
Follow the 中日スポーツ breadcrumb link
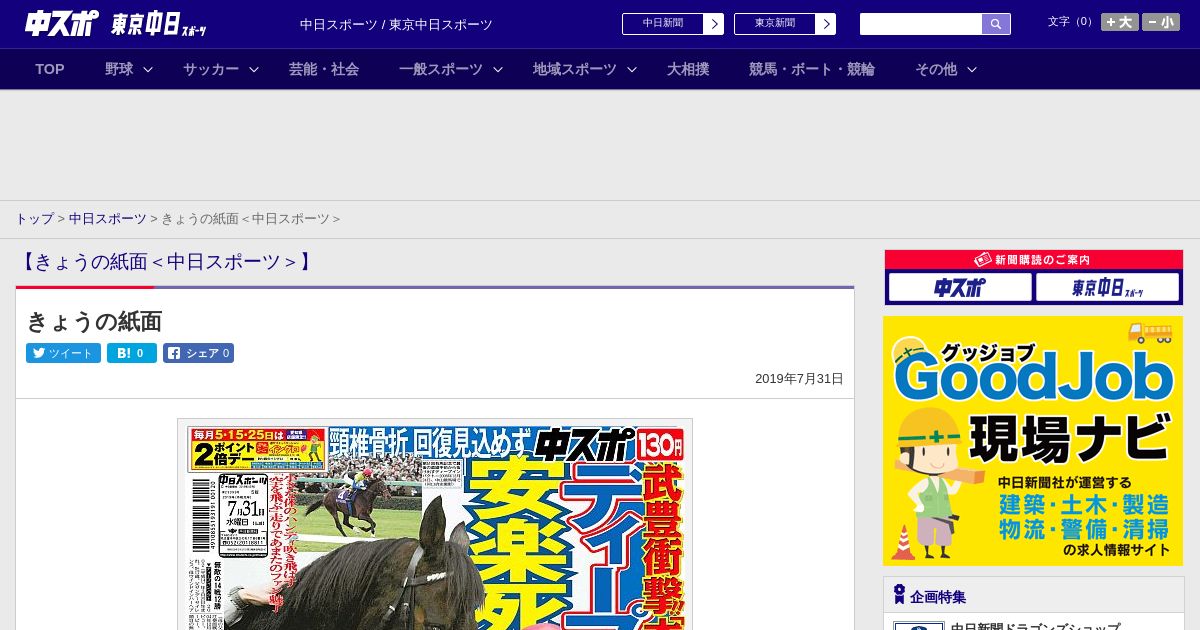(108, 219)
